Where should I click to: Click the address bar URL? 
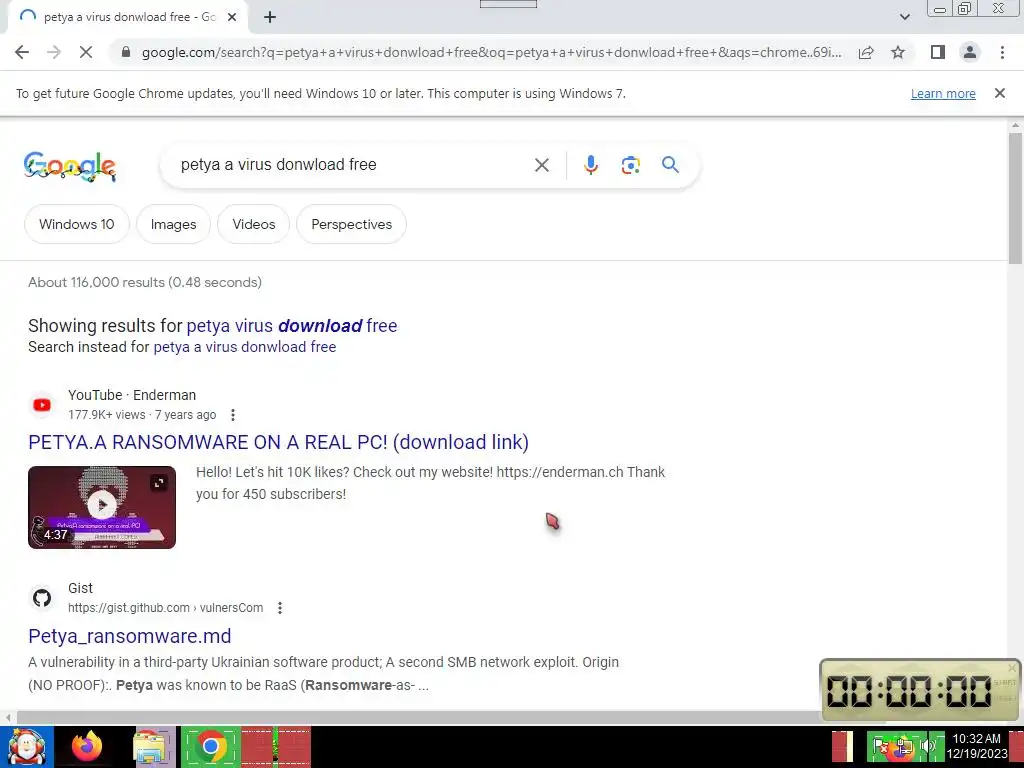tap(491, 52)
